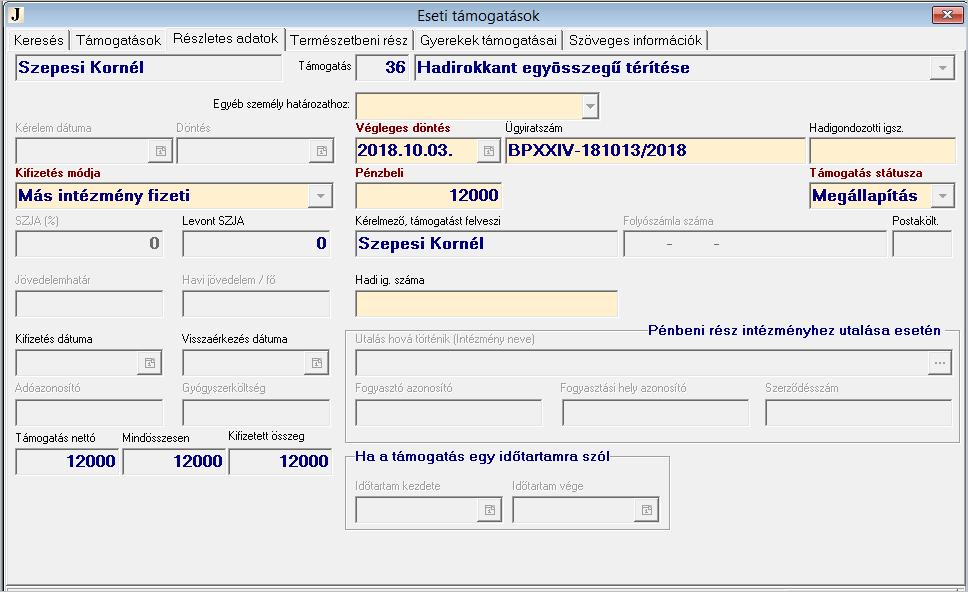Click the Hadigondozotti igsz. input field
Screen dimensions: 968x592
tap(882, 151)
